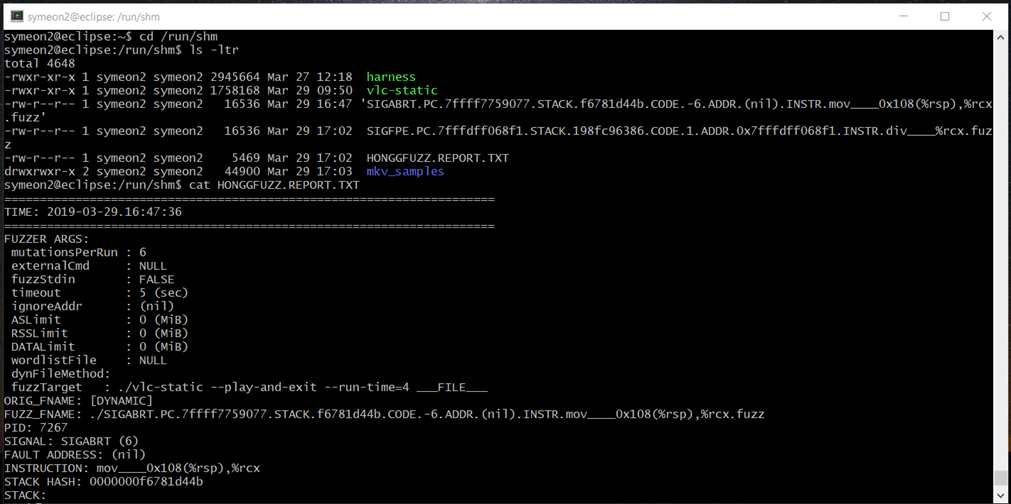Click the '2945664' file size of harness
Viewport: 1011px width, 504px height.
235,77
